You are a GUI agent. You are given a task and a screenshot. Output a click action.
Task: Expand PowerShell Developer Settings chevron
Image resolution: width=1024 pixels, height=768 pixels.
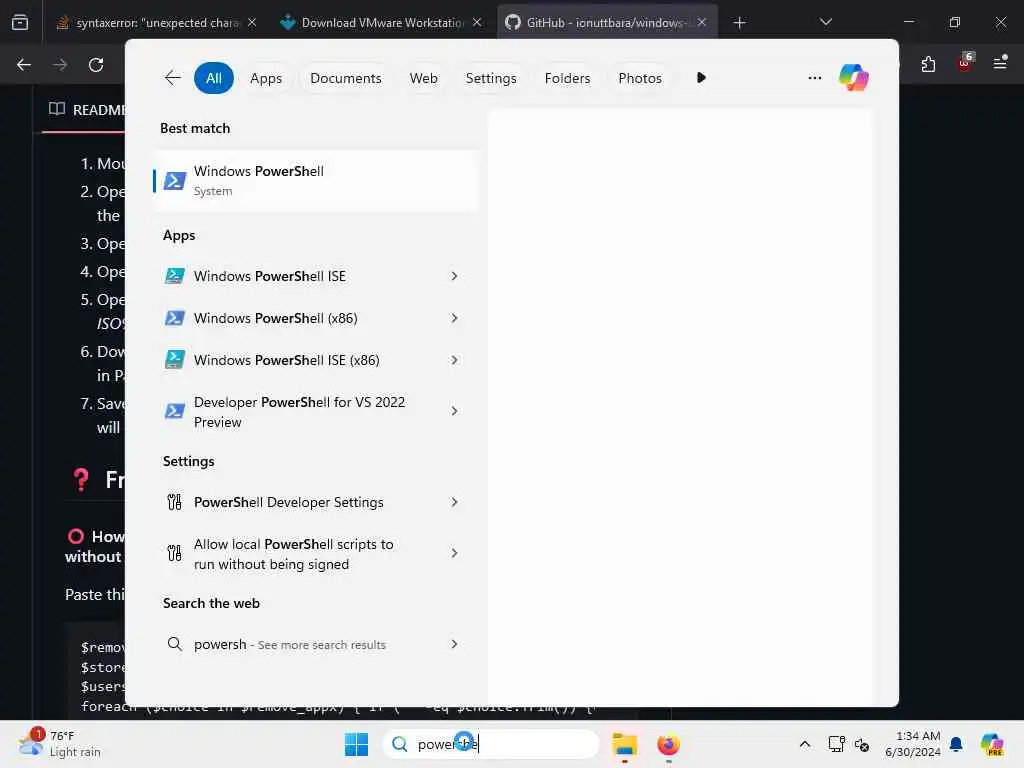(454, 502)
